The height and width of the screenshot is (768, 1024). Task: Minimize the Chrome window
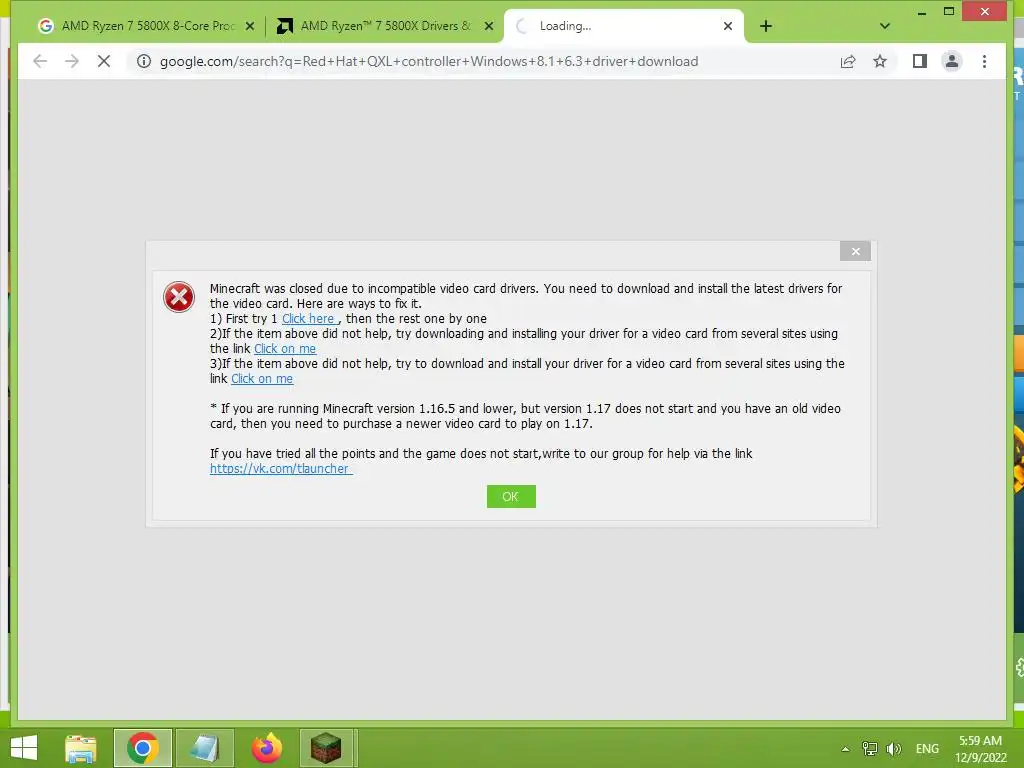point(921,12)
